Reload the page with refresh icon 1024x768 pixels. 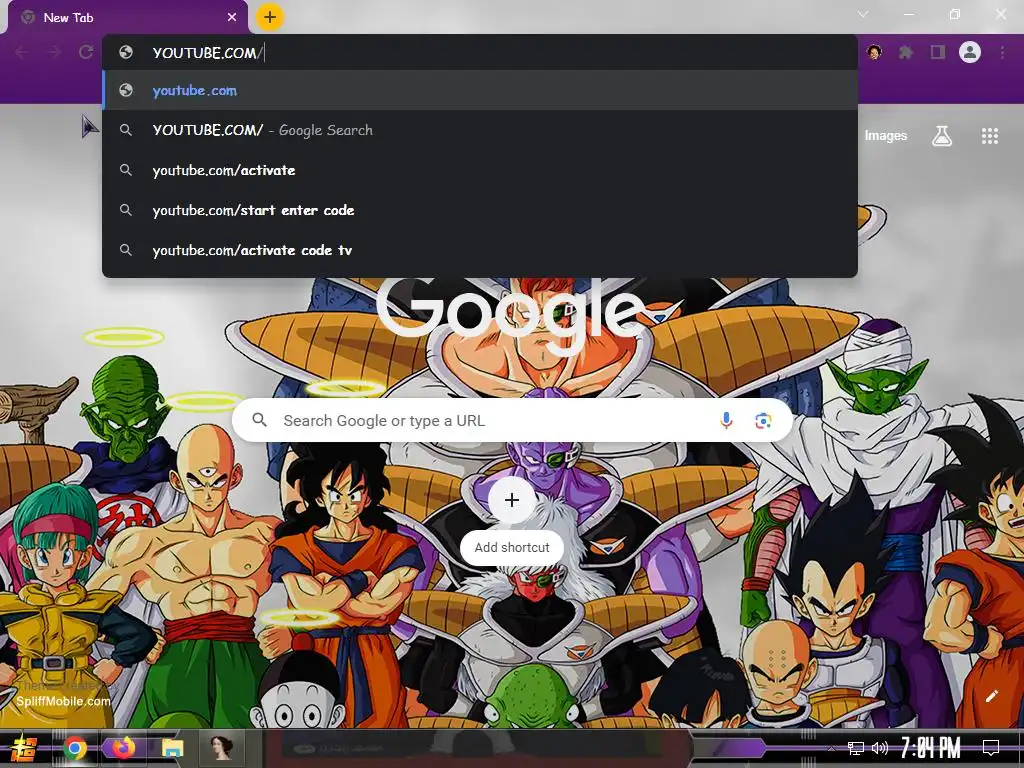coord(86,52)
